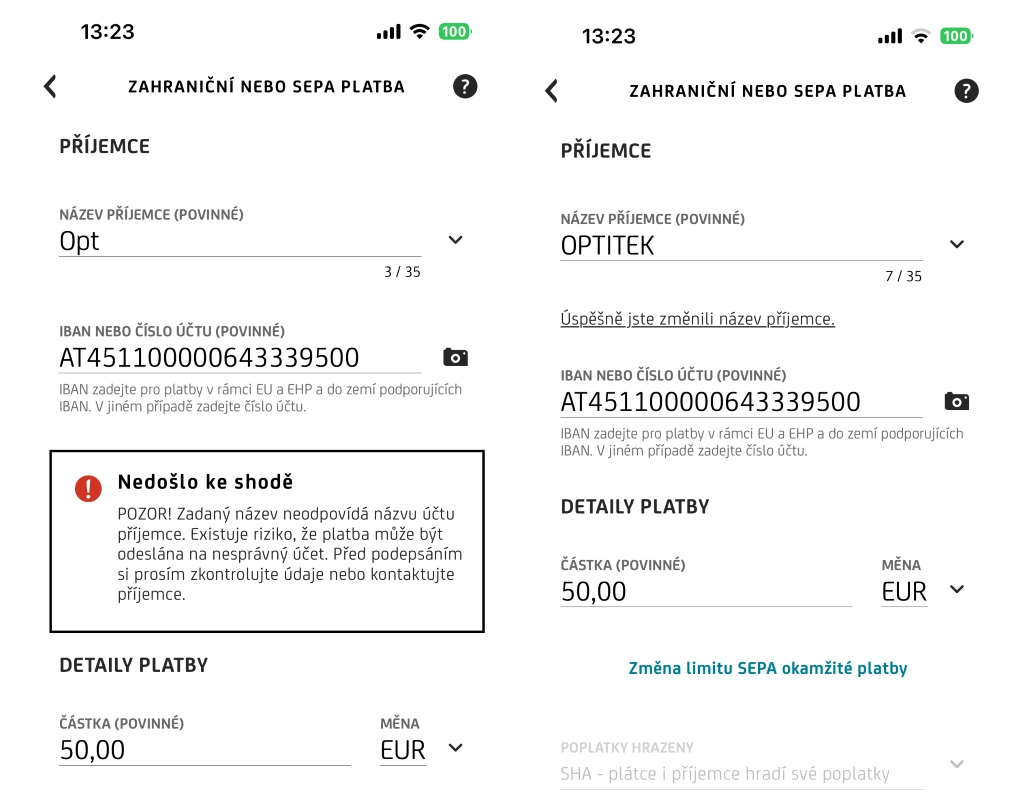Edit recipient name field containing OPTITEK
1019x800 pixels.
coord(740,246)
